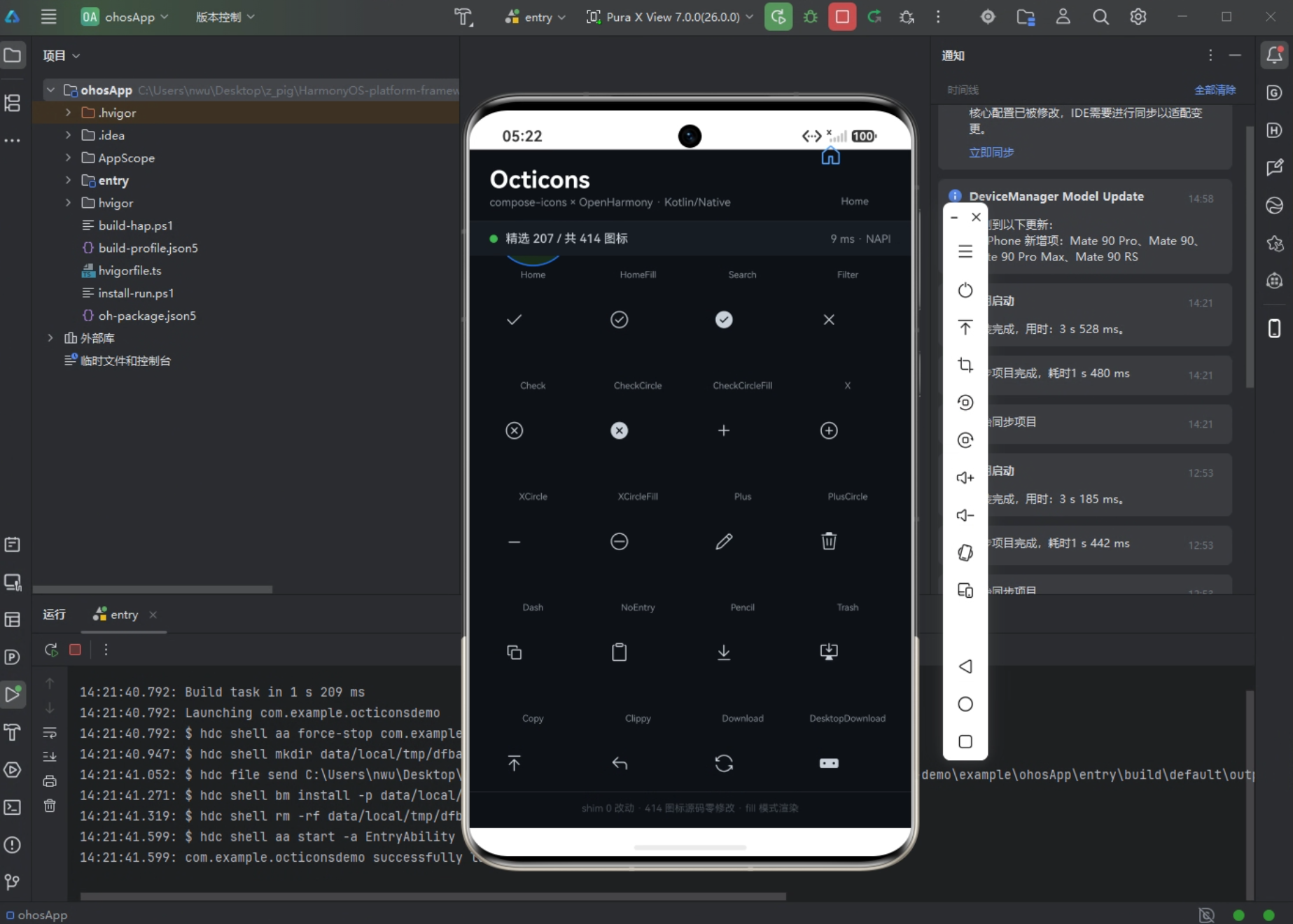This screenshot has width=1293, height=924.
Task: Open more run actions in the title bar
Action: (x=938, y=17)
